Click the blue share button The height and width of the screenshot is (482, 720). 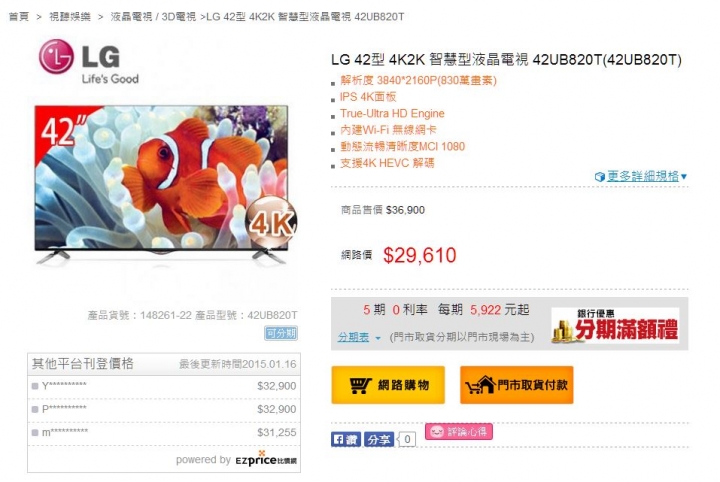point(379,439)
